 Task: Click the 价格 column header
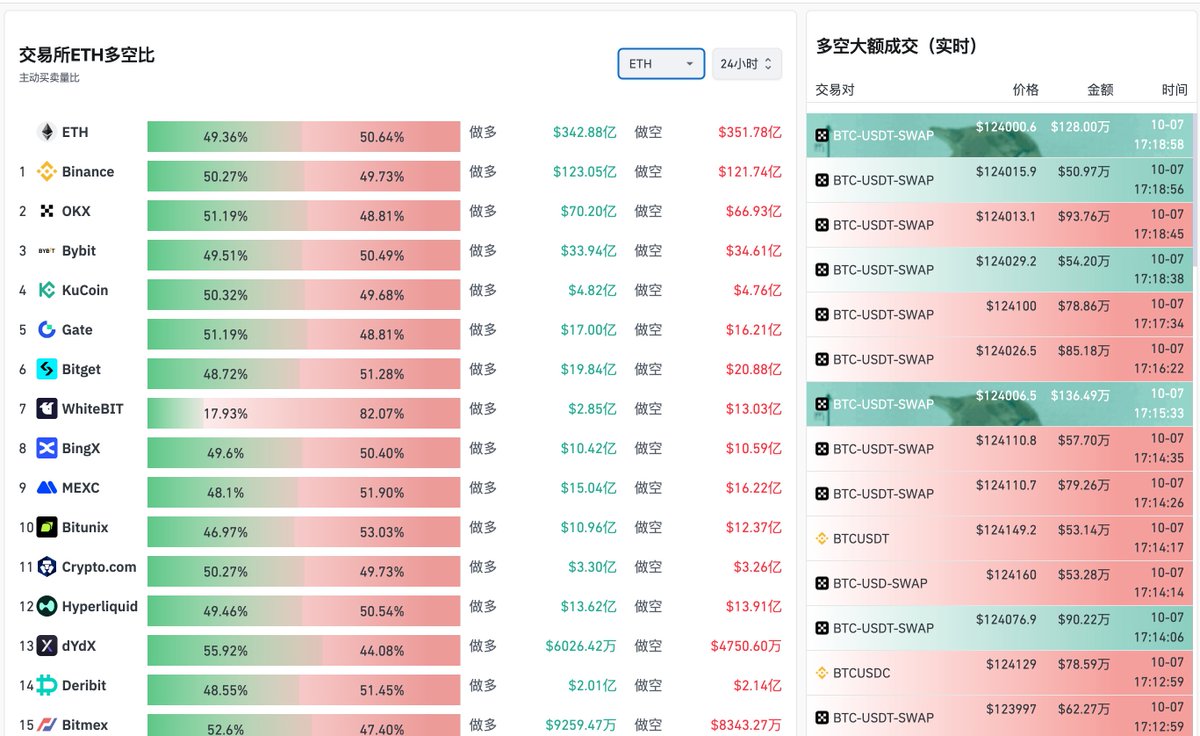pos(1025,90)
